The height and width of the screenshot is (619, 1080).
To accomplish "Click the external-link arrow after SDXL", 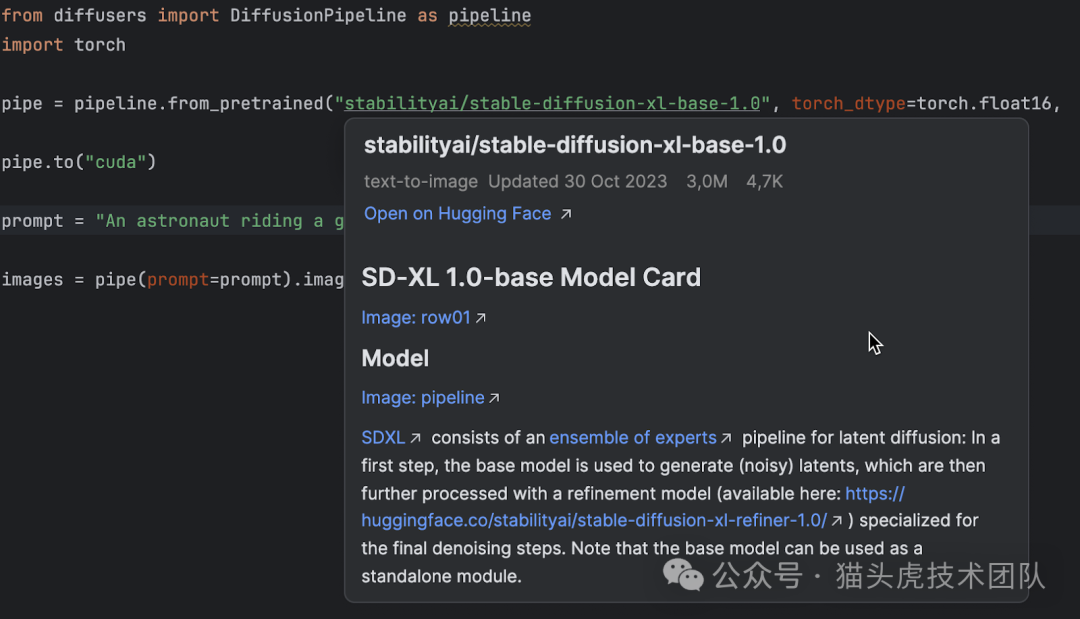I will [416, 438].
